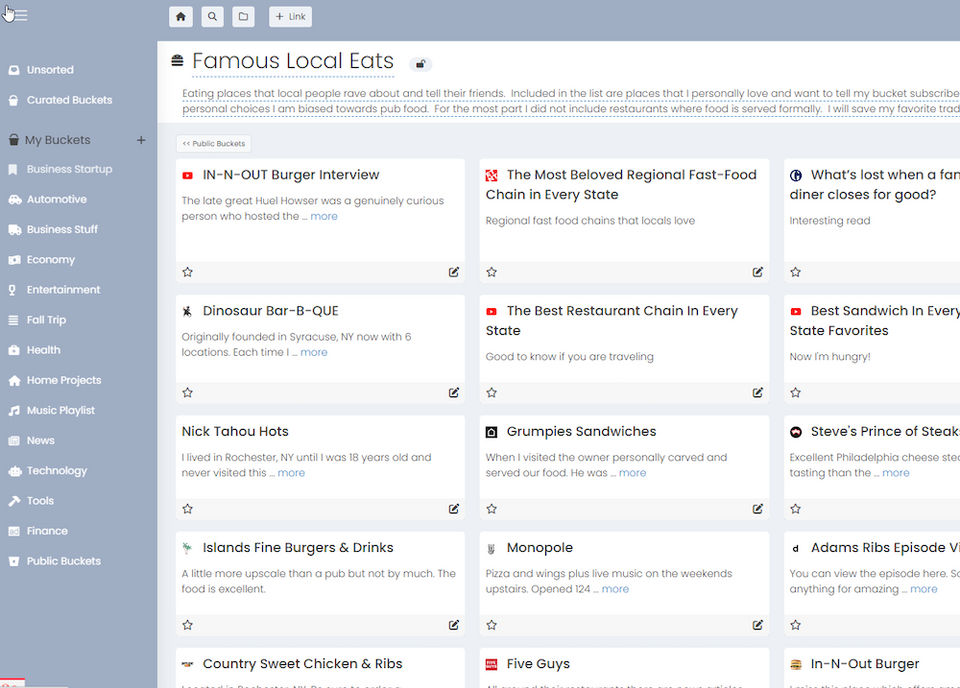Open Business Startup bucket
This screenshot has height=688, width=960.
pos(69,169)
